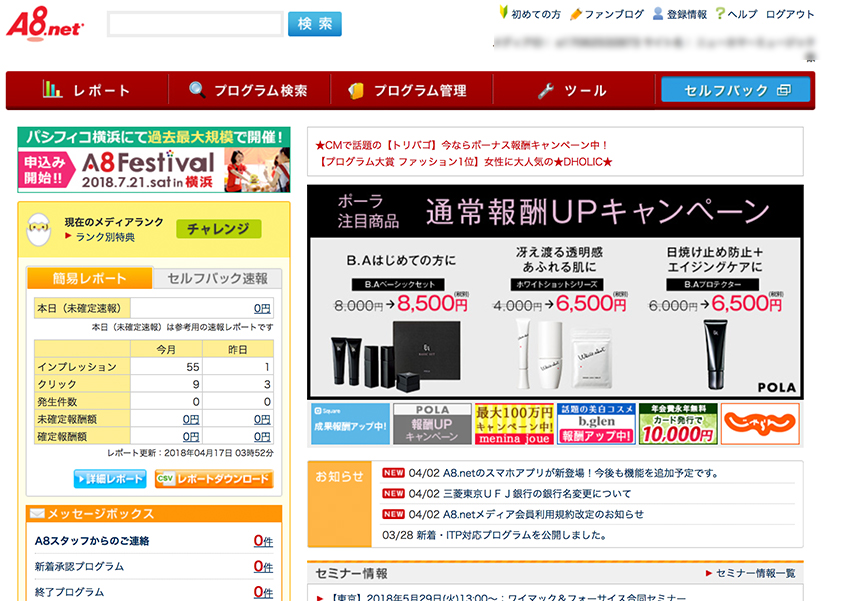Click the menina joue 最大100万円 banner

[514, 424]
